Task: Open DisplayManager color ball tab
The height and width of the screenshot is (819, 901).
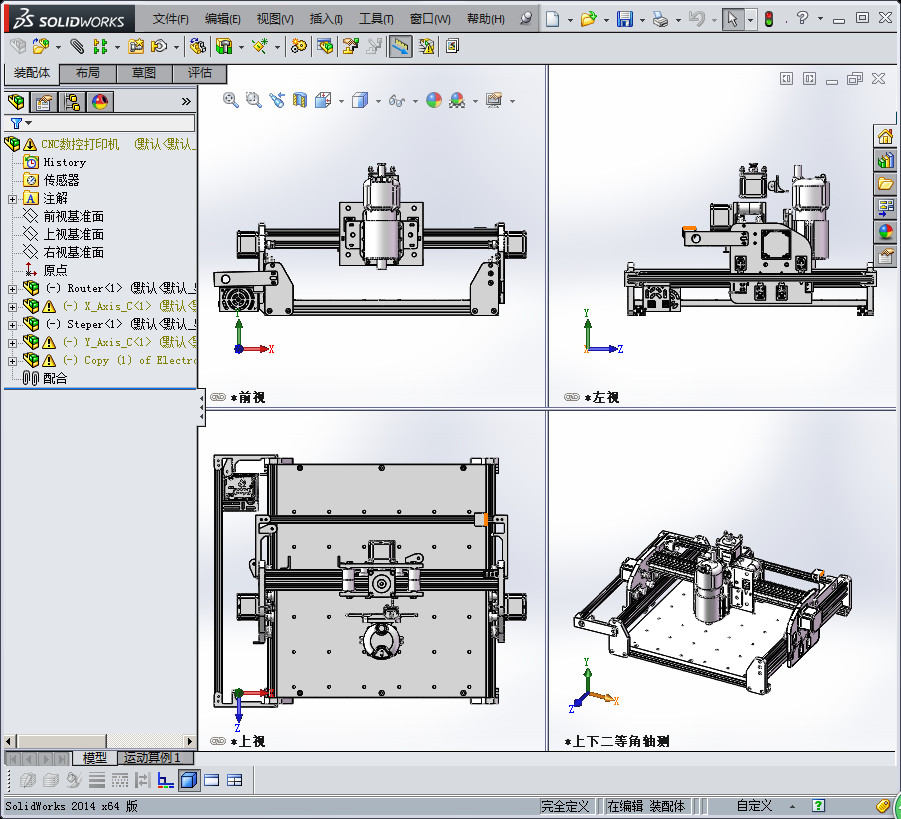Action: [100, 102]
